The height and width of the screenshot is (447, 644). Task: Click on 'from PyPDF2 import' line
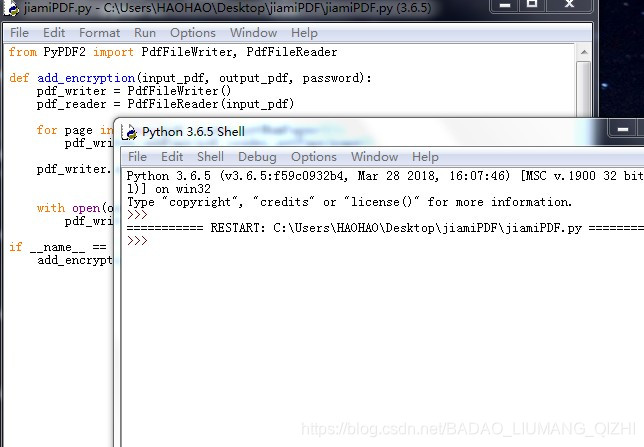point(173,52)
